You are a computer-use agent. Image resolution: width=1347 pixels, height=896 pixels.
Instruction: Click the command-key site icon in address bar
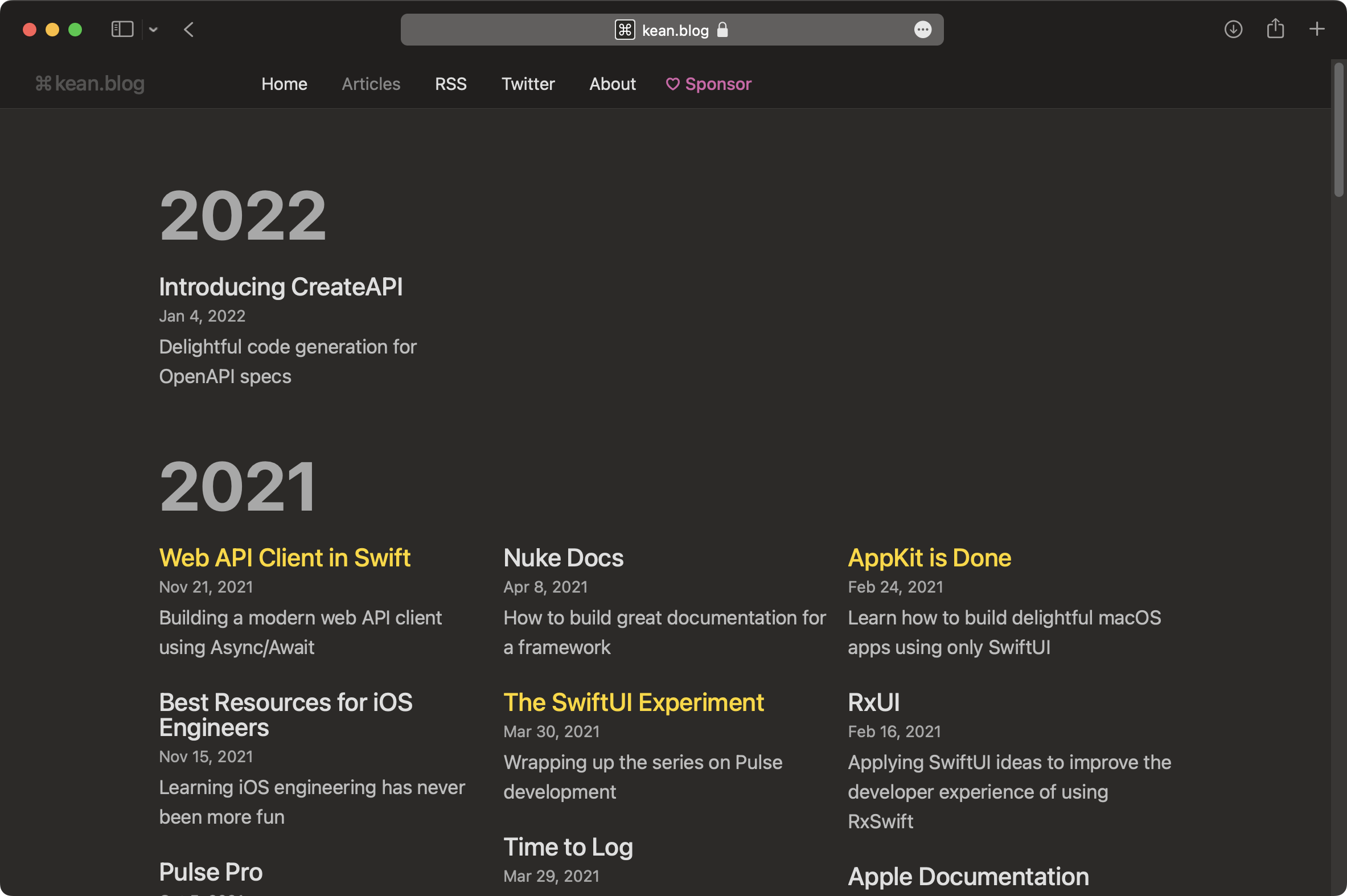coord(625,30)
